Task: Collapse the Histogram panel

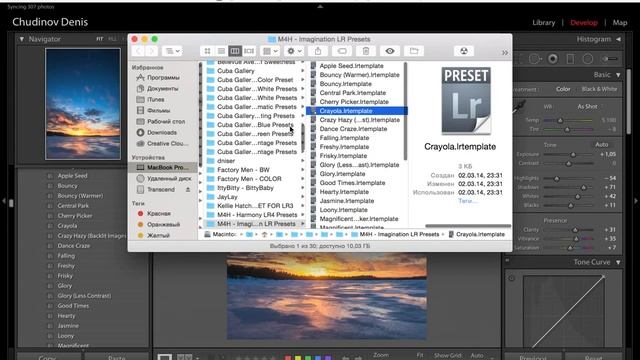Action: [x=618, y=39]
